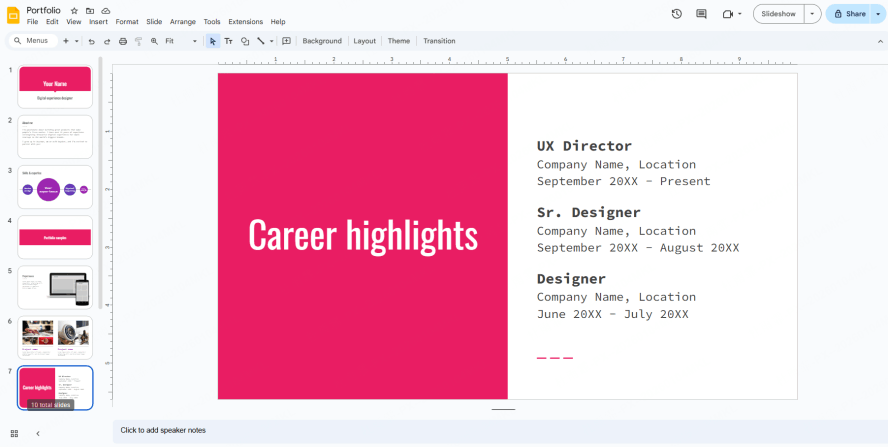Click the Transition button
Screen dimensions: 888x447
(439, 41)
